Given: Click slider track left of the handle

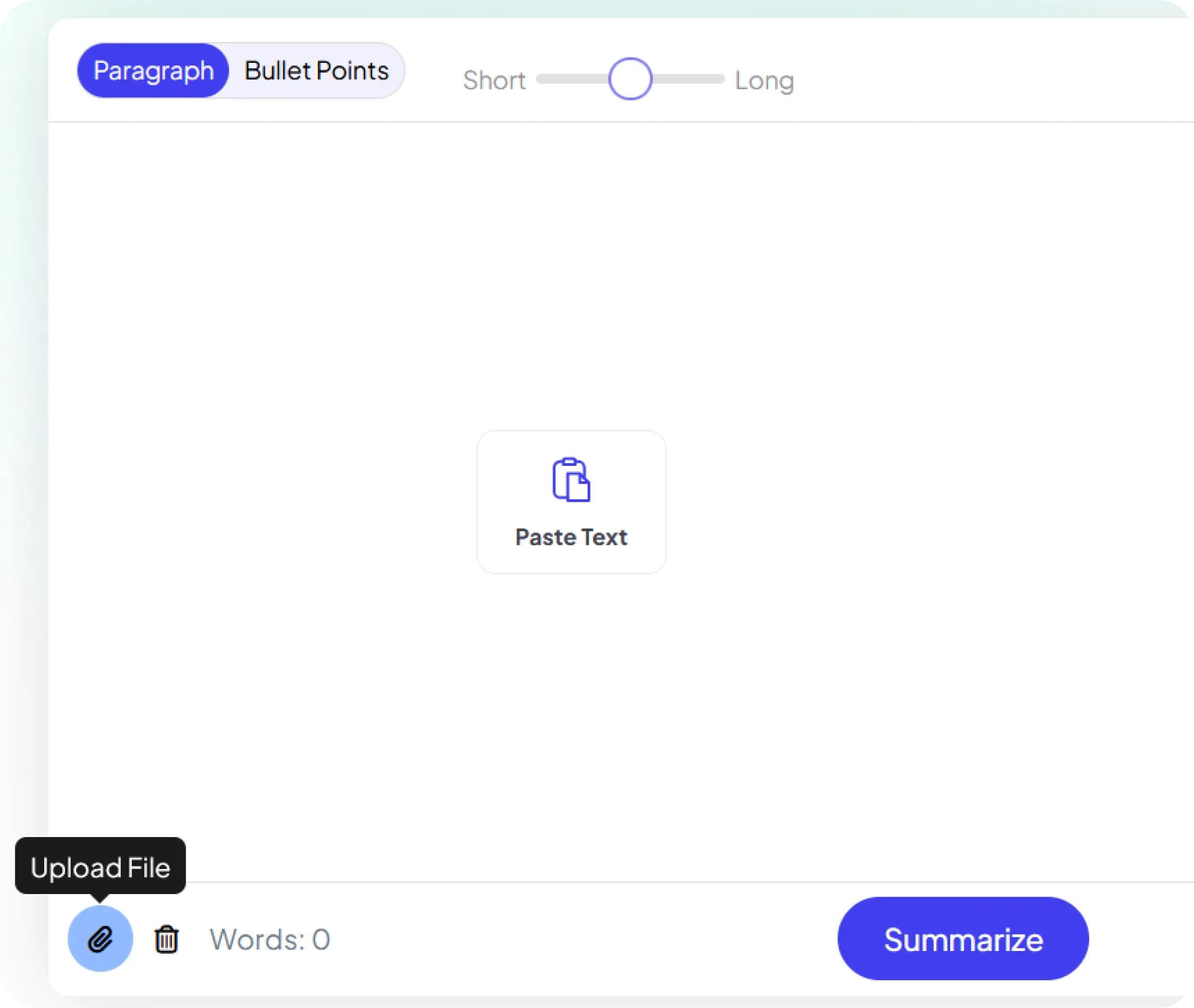Looking at the screenshot, I should pyautogui.click(x=571, y=79).
